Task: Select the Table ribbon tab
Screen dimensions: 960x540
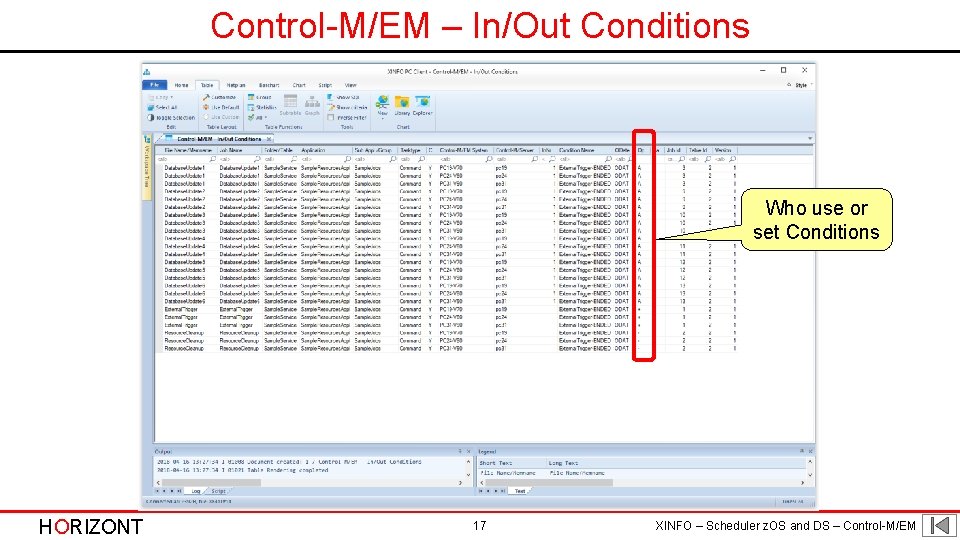Action: coord(207,86)
